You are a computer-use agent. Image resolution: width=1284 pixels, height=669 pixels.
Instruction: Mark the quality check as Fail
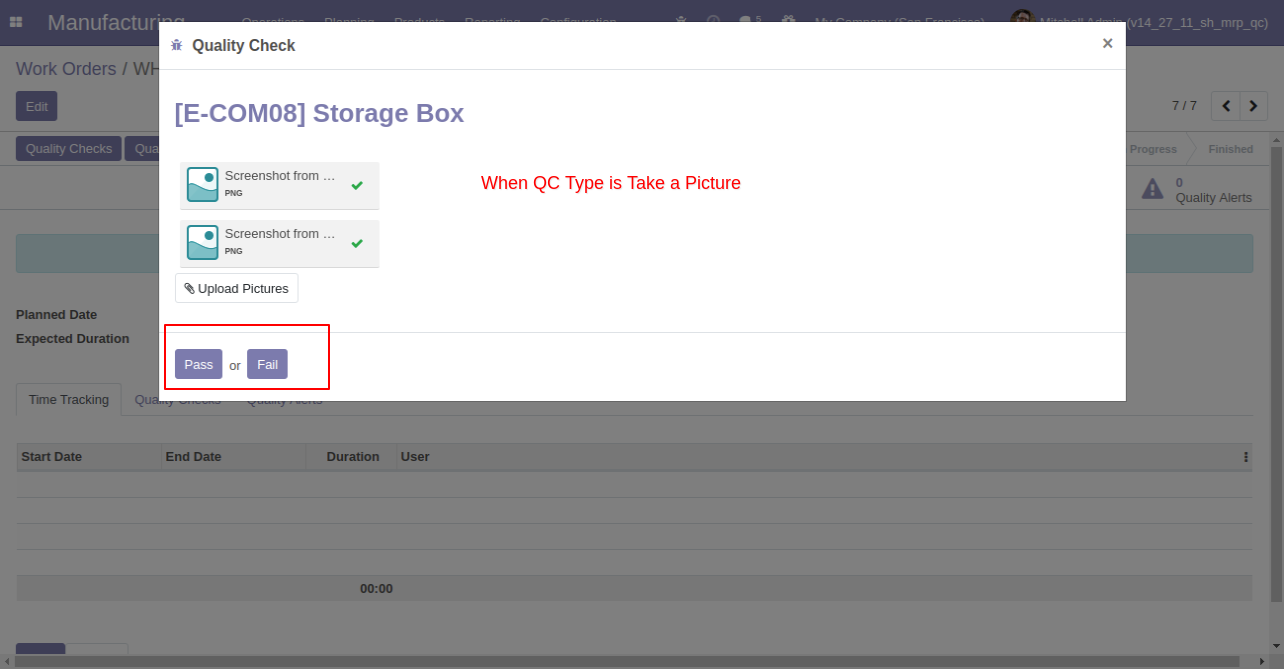click(267, 364)
